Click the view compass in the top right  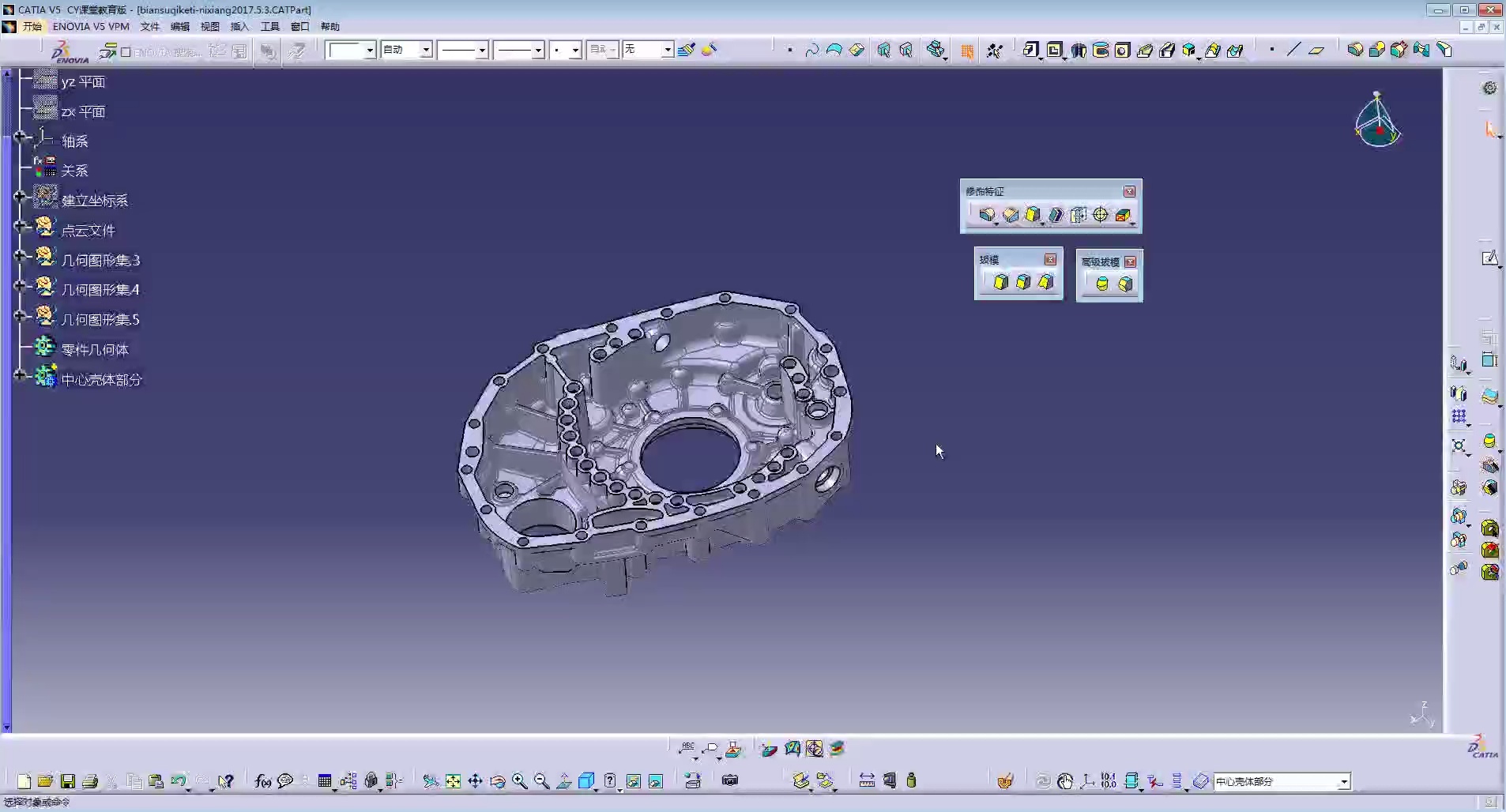click(1378, 121)
